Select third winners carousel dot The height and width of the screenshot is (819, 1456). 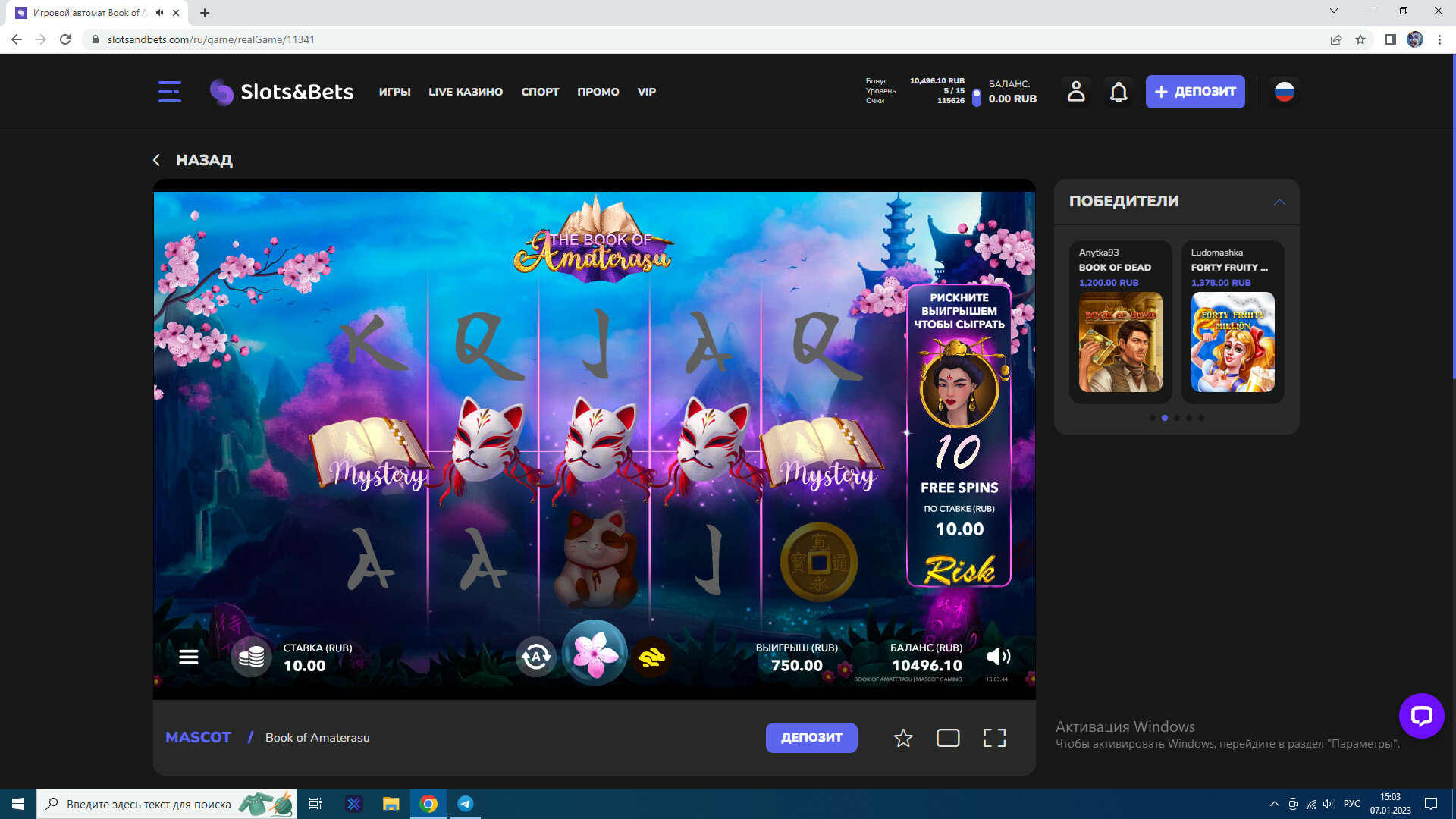(x=1177, y=418)
